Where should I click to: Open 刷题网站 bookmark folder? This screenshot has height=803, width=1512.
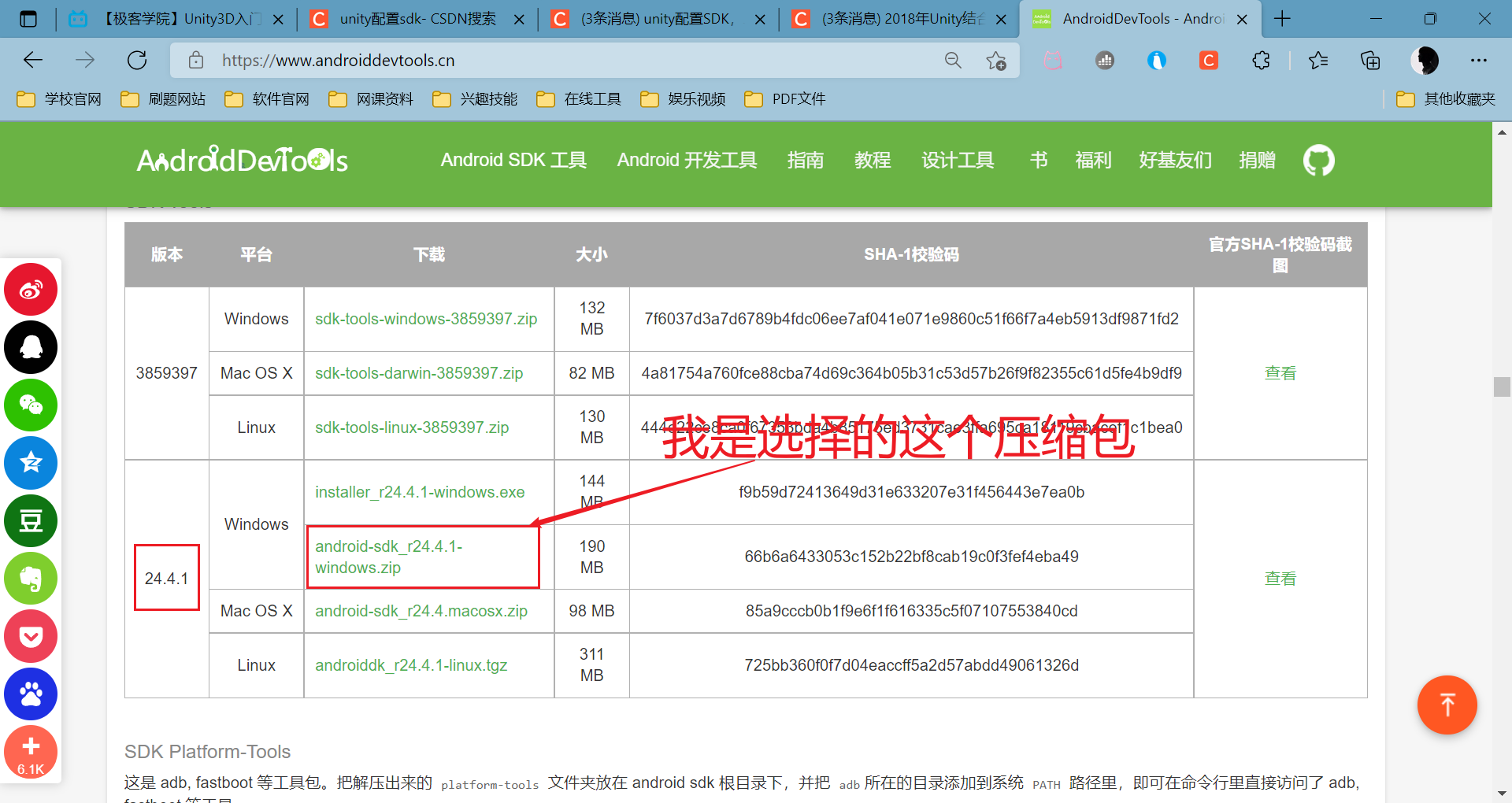(x=164, y=99)
